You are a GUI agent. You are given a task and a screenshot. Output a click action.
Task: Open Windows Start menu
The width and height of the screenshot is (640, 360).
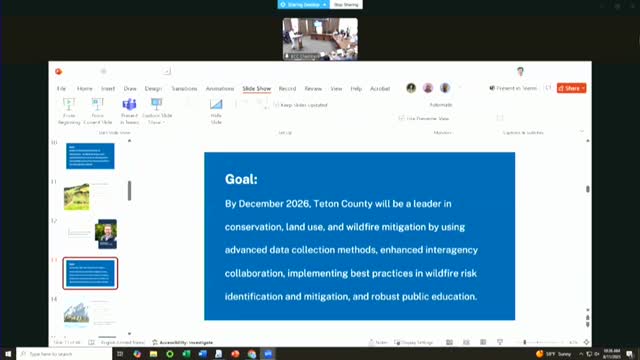coord(8,354)
